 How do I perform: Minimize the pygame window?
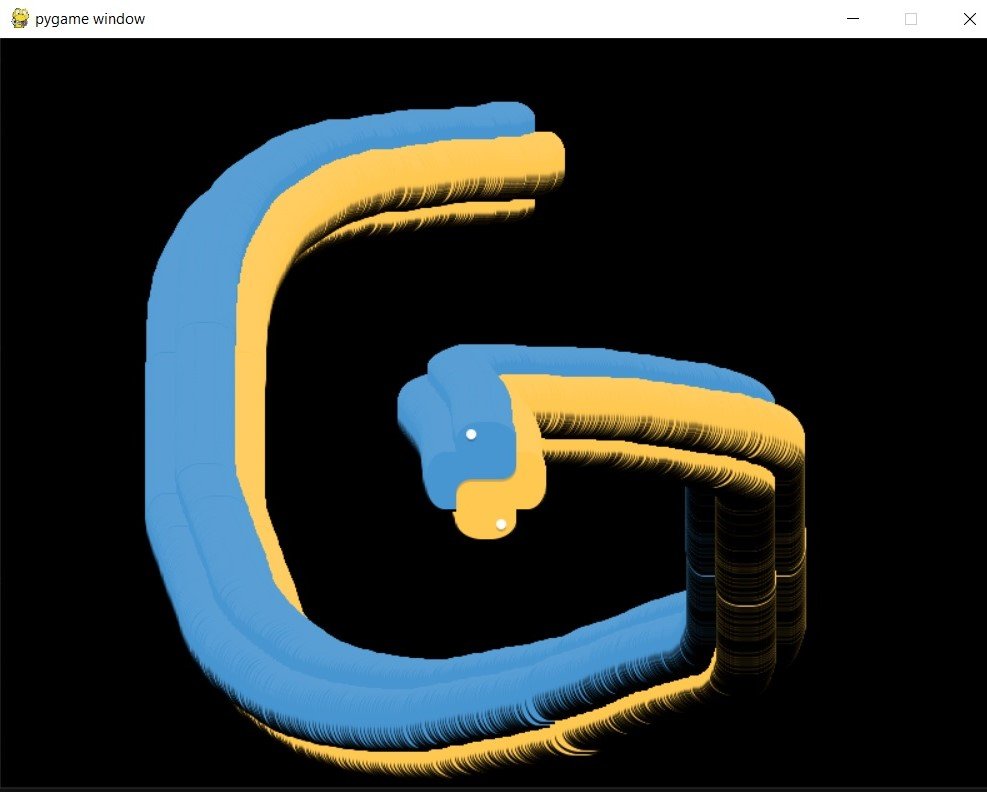pyautogui.click(x=853, y=19)
